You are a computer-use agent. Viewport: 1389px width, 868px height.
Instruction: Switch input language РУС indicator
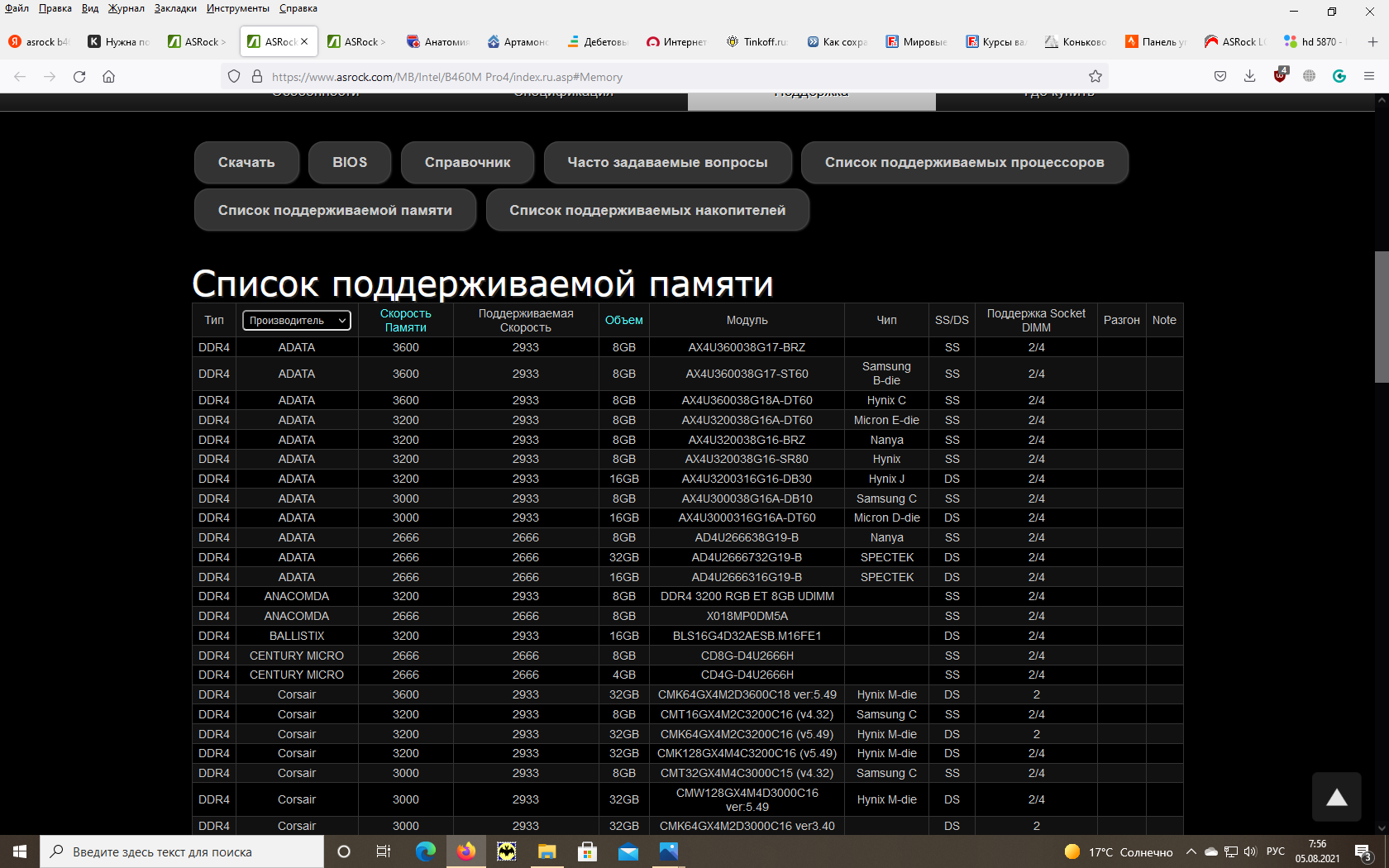(1276, 851)
